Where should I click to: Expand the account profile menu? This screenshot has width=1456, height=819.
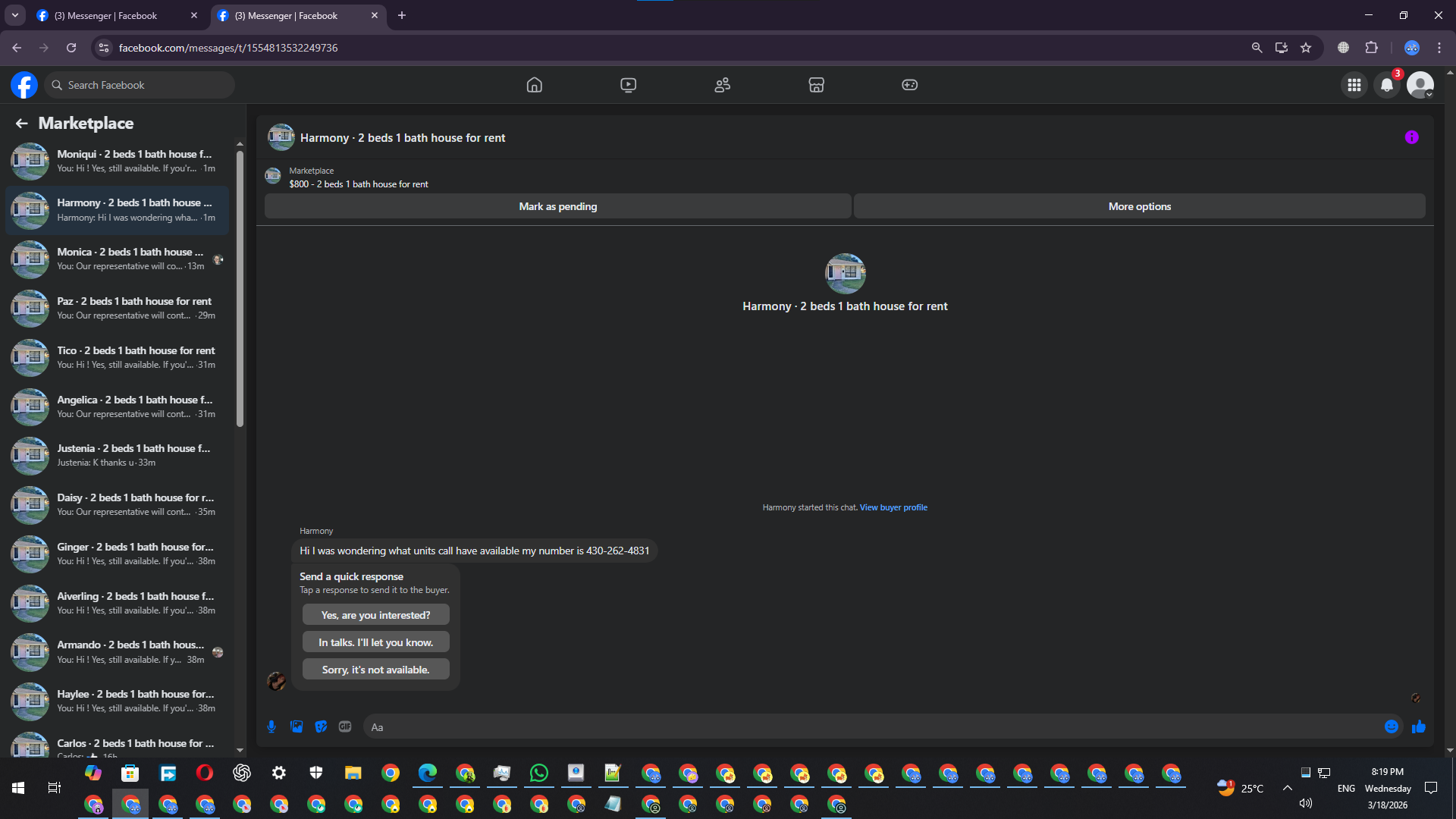[x=1420, y=85]
